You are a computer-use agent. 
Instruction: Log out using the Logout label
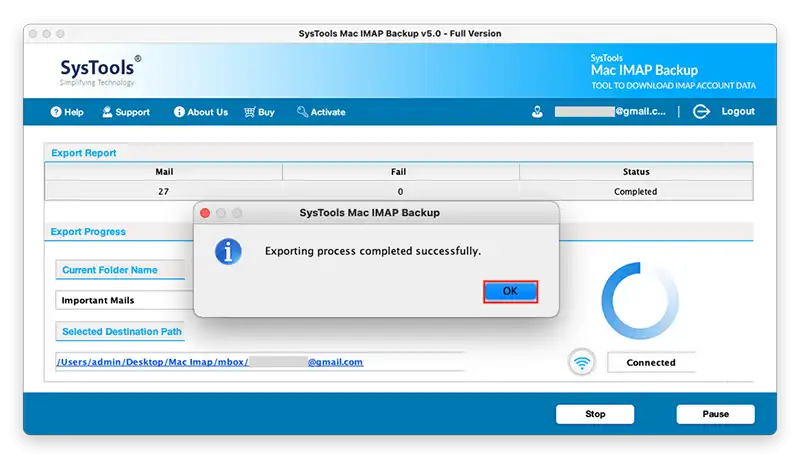coord(738,111)
